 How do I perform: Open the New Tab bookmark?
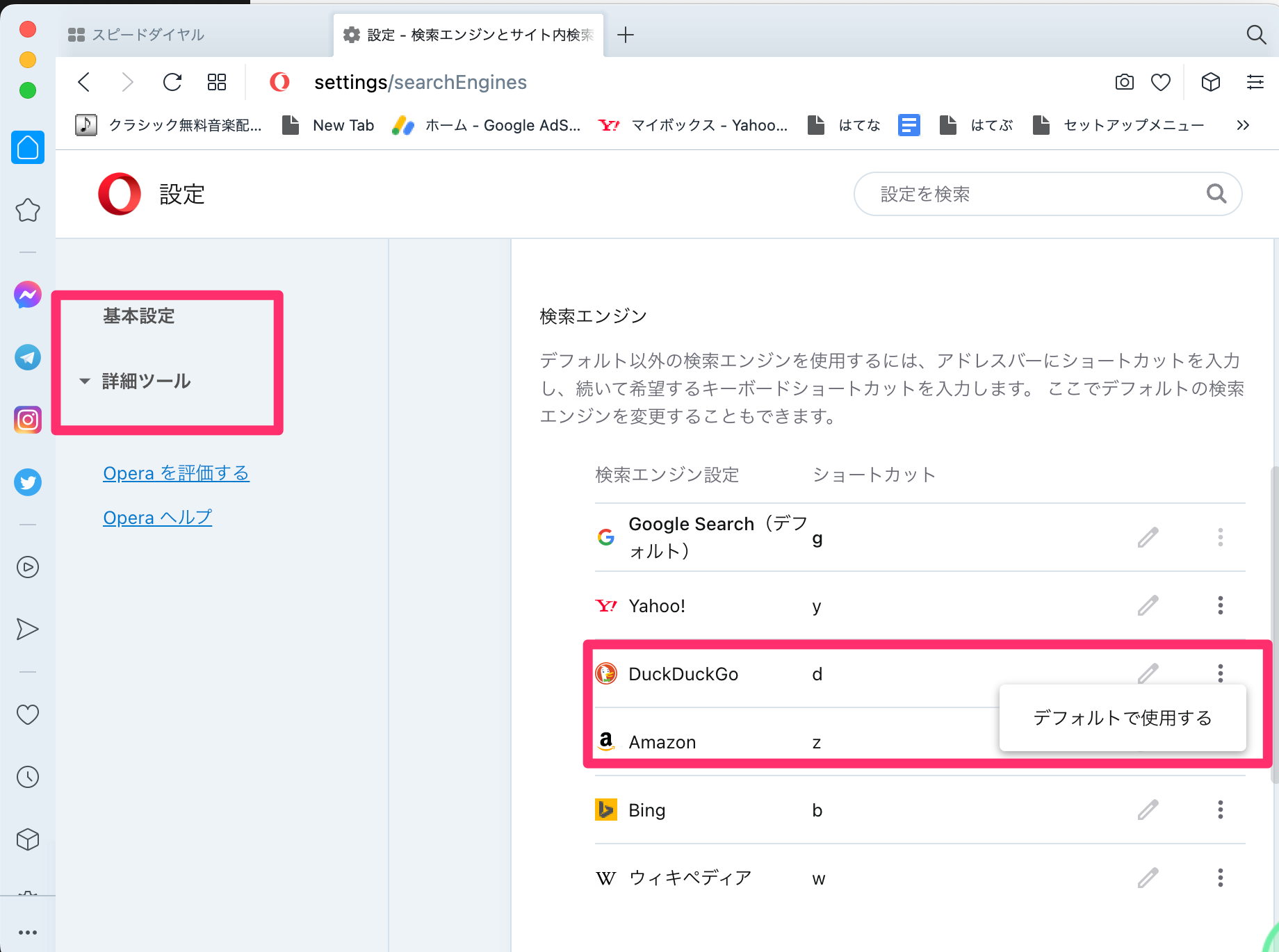point(328,125)
